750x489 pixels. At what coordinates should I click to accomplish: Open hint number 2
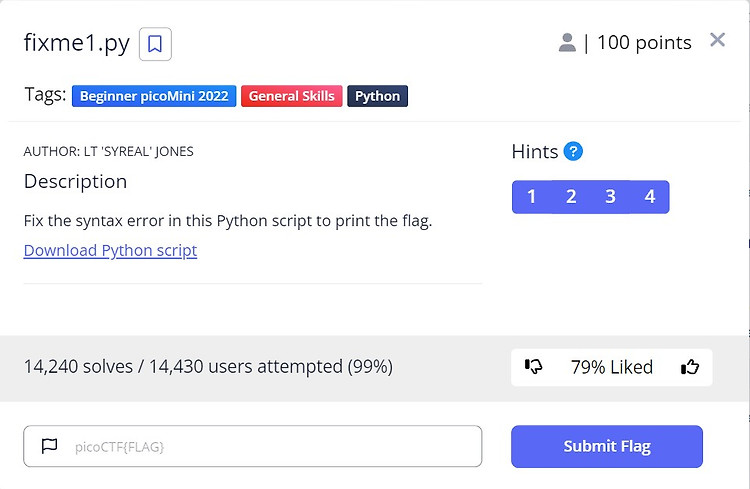click(571, 197)
